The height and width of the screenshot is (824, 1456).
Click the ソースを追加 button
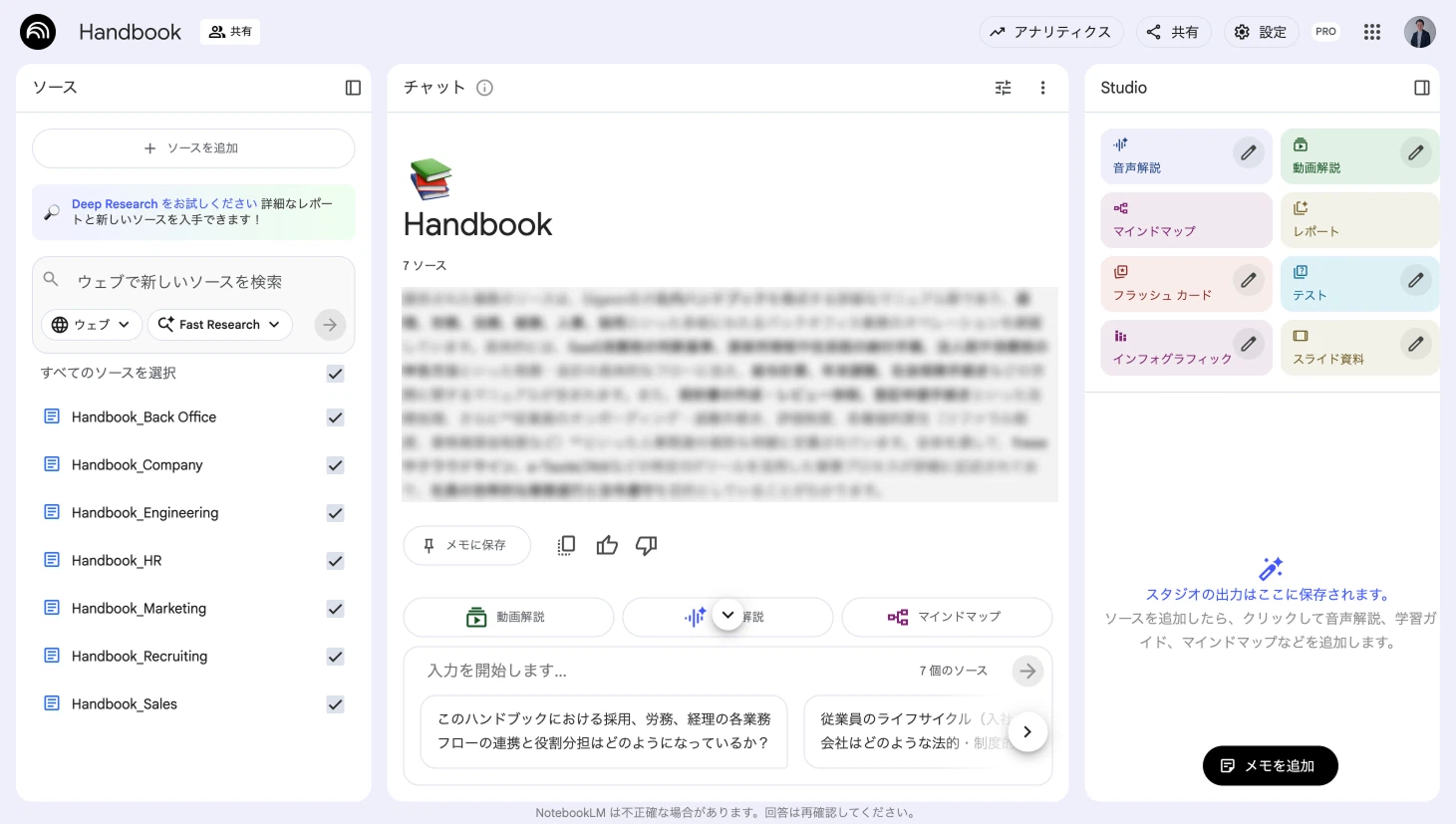tap(193, 148)
